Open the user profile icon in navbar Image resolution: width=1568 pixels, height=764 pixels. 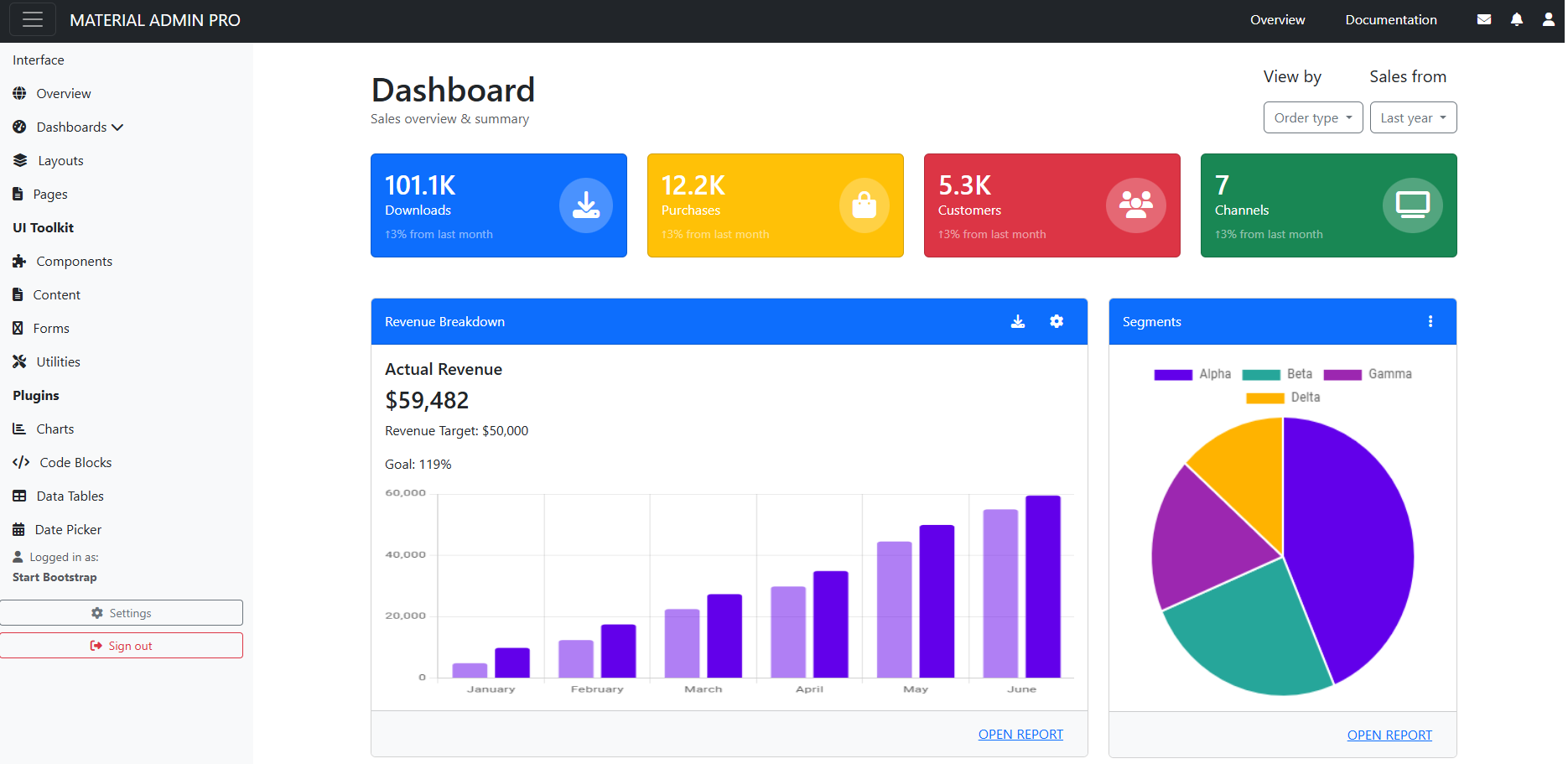click(x=1549, y=19)
